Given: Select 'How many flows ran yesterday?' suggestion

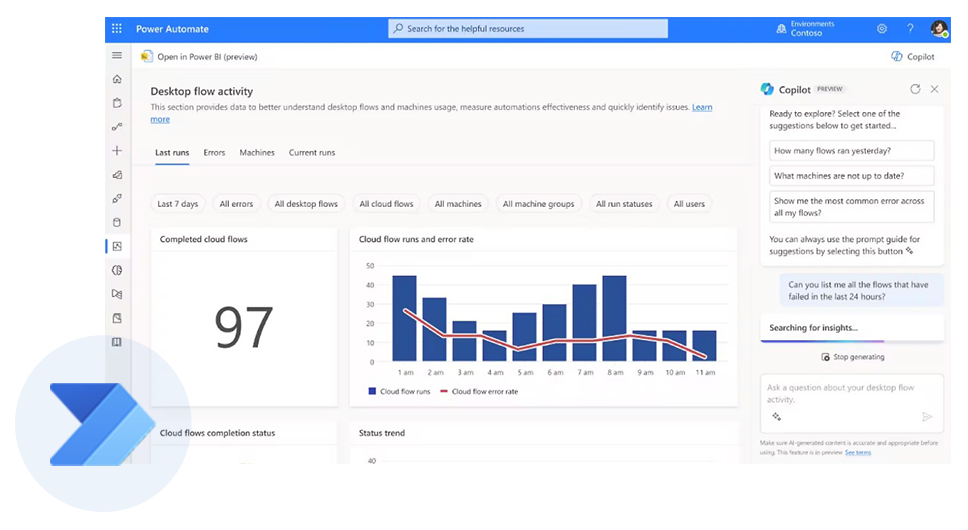Looking at the screenshot, I should [x=852, y=151].
